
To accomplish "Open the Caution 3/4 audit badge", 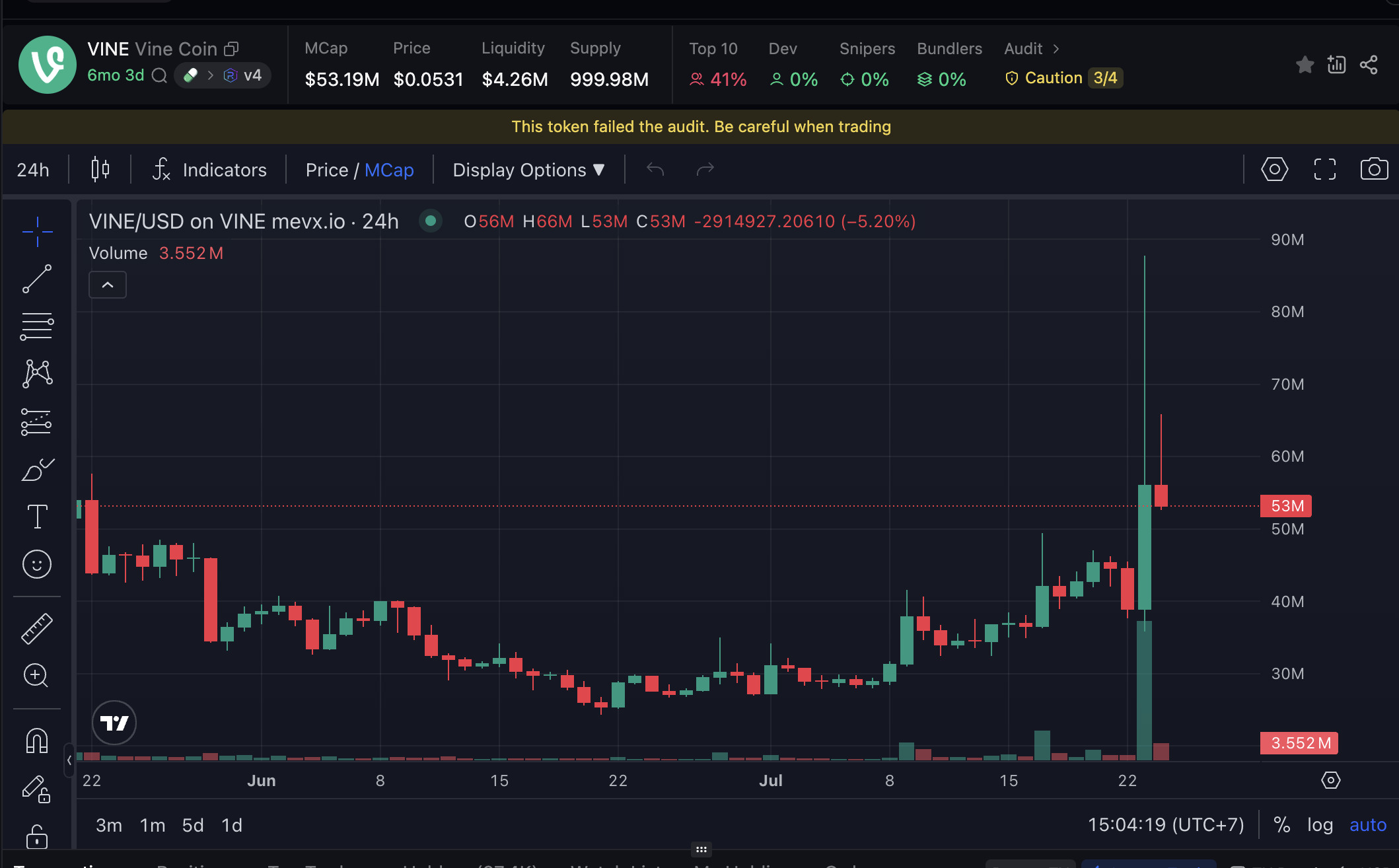I will click(1063, 79).
